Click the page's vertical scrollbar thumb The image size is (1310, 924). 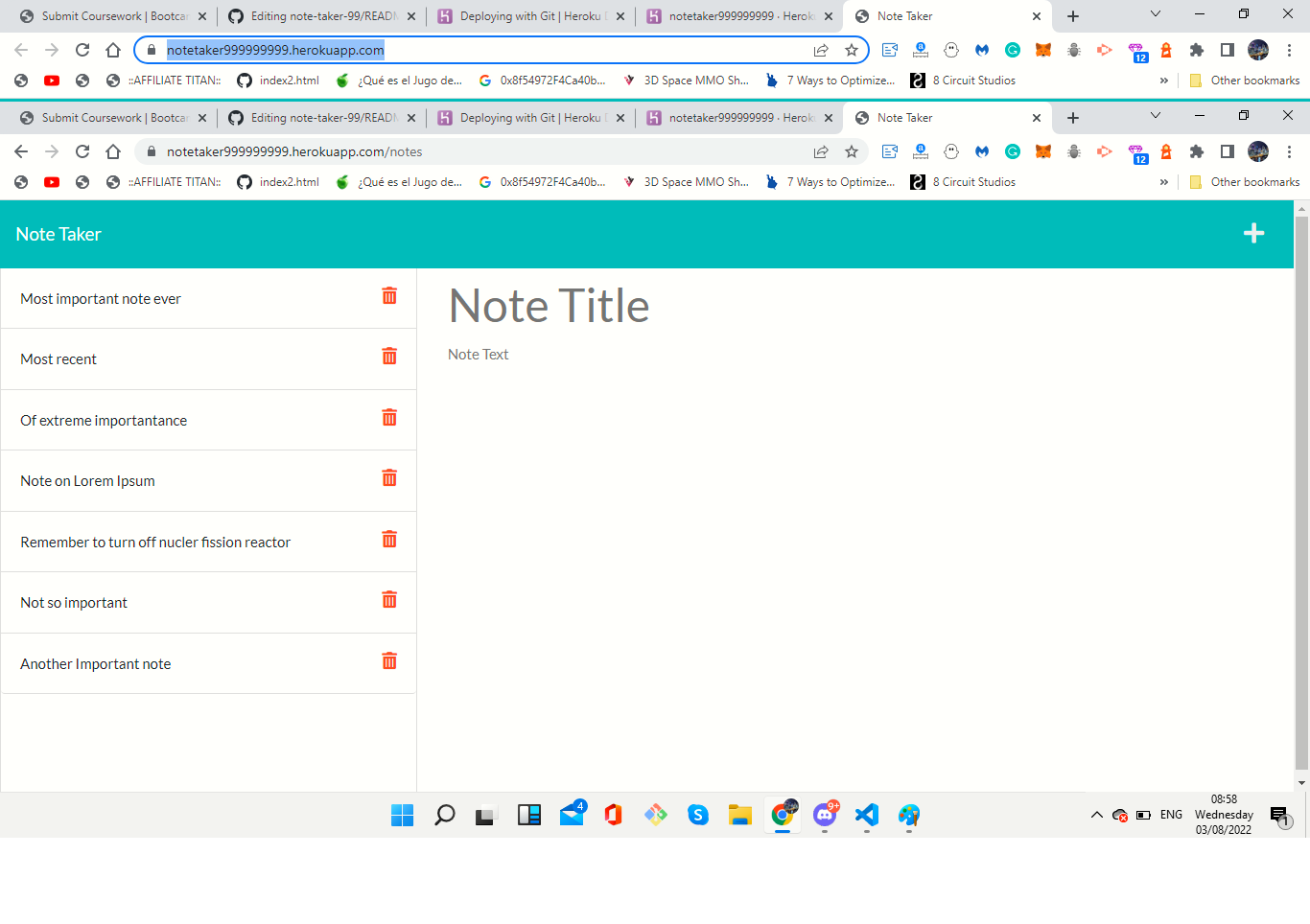point(1301,493)
